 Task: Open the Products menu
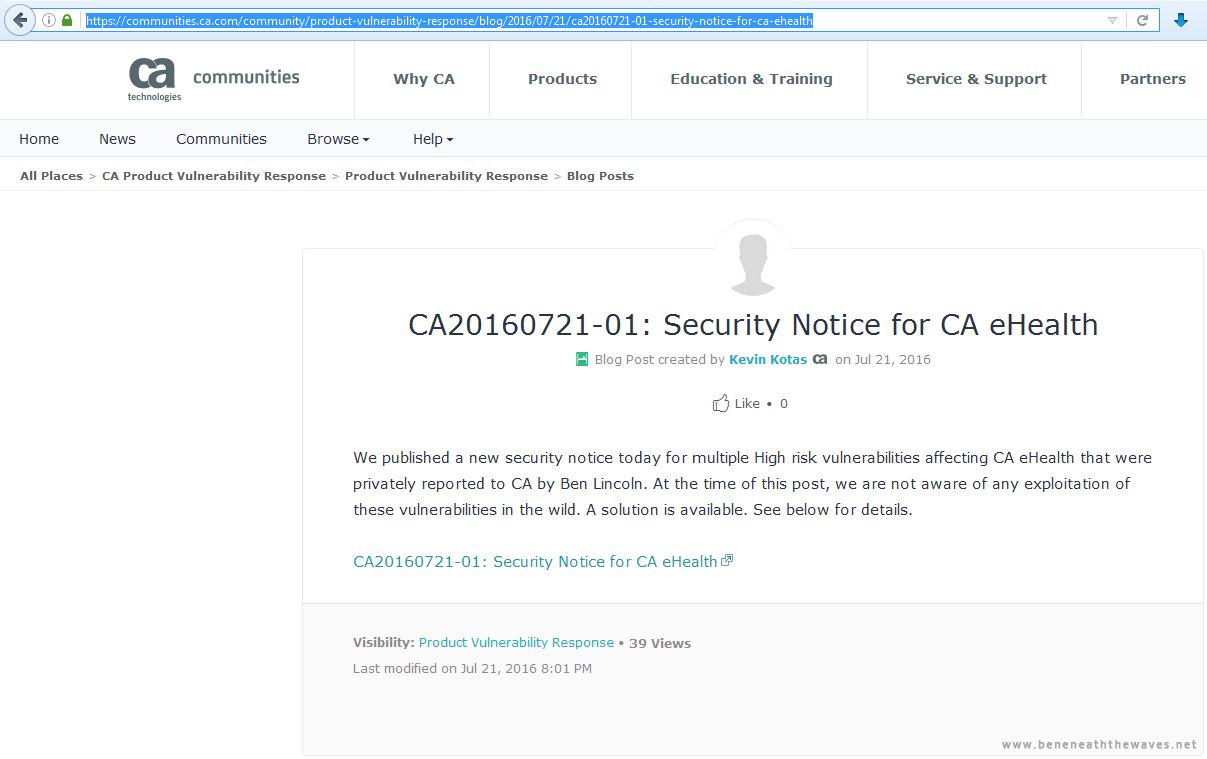[x=562, y=79]
